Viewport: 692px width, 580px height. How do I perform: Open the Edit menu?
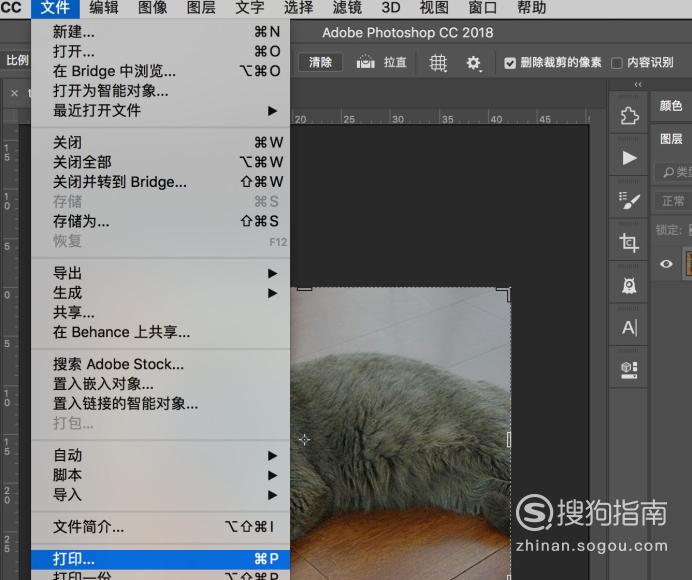point(104,8)
